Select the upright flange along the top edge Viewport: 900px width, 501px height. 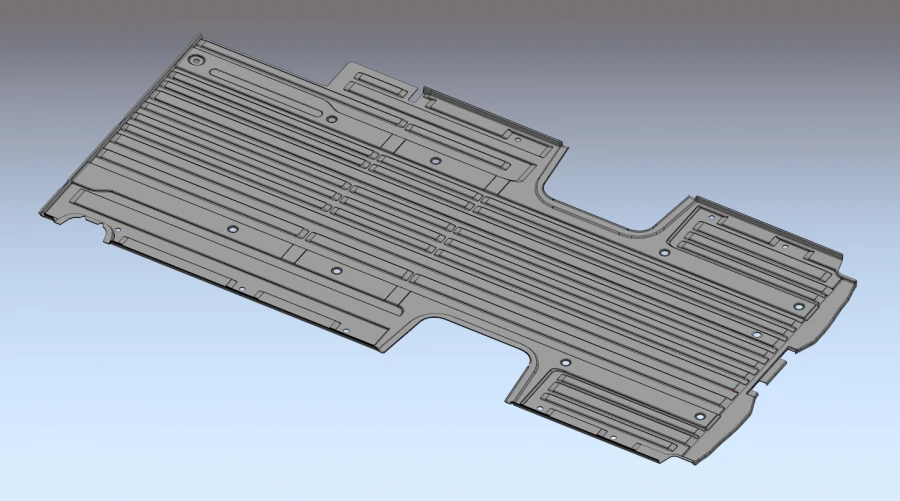coord(480,112)
